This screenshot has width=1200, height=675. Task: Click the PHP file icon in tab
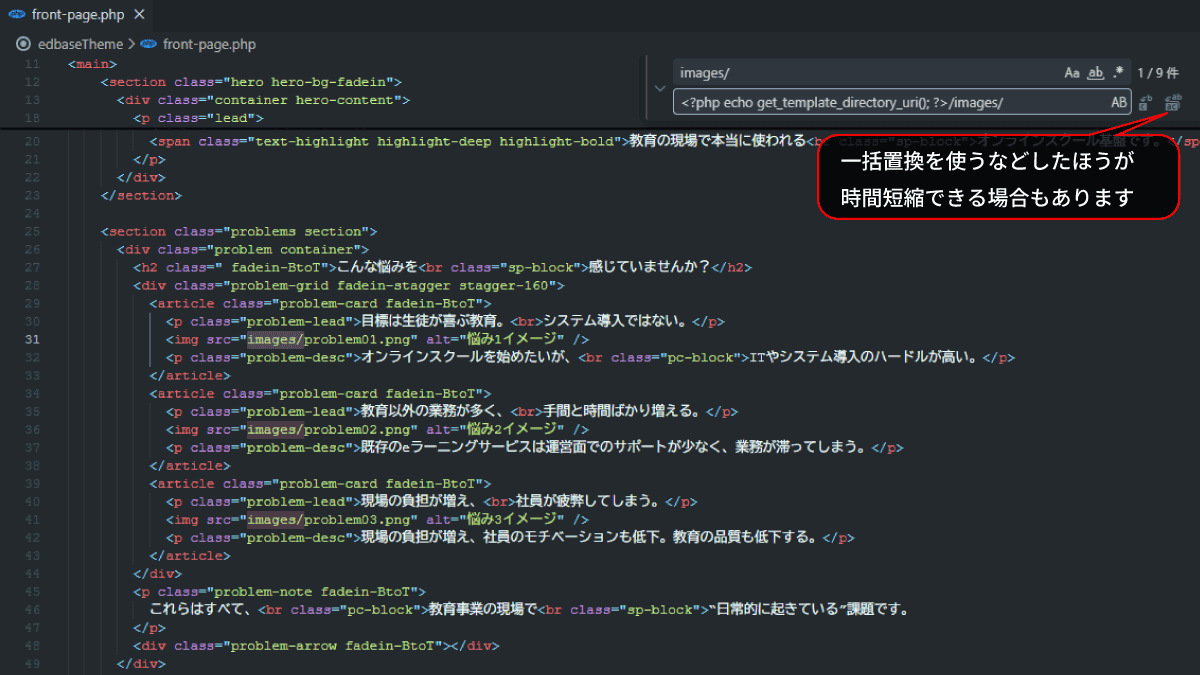click(x=17, y=14)
